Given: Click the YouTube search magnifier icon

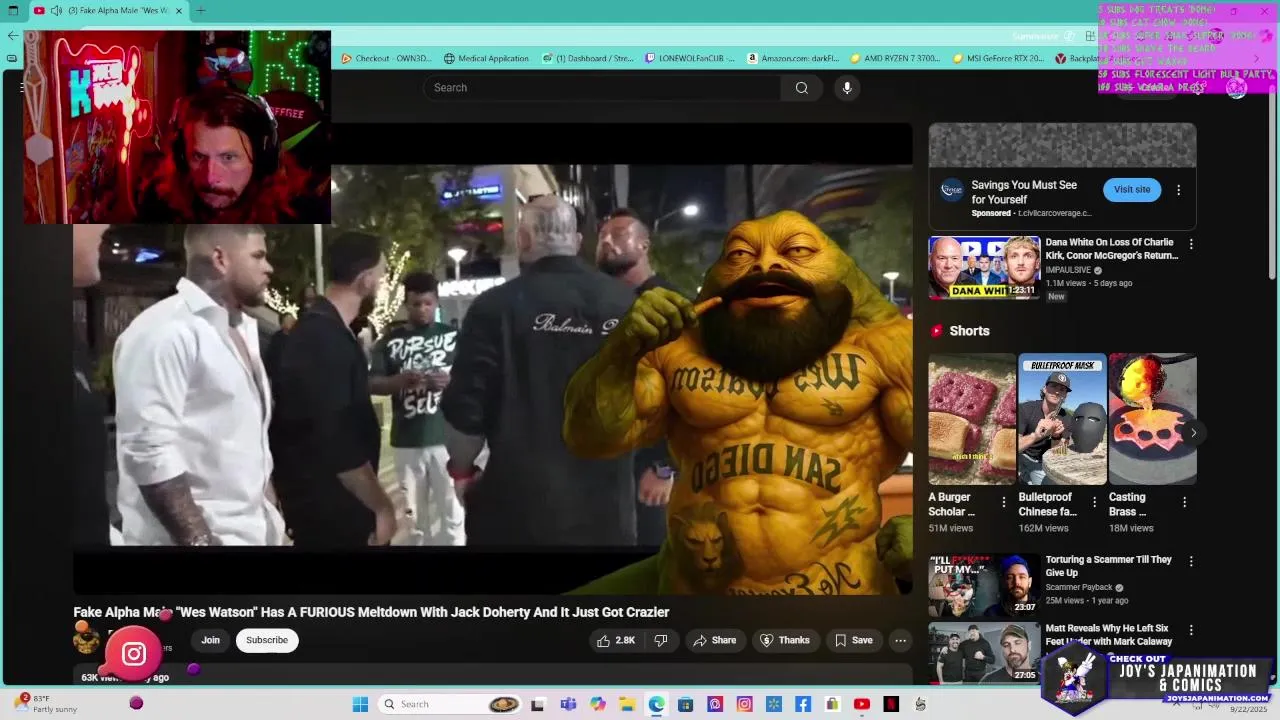Looking at the screenshot, I should click(801, 88).
